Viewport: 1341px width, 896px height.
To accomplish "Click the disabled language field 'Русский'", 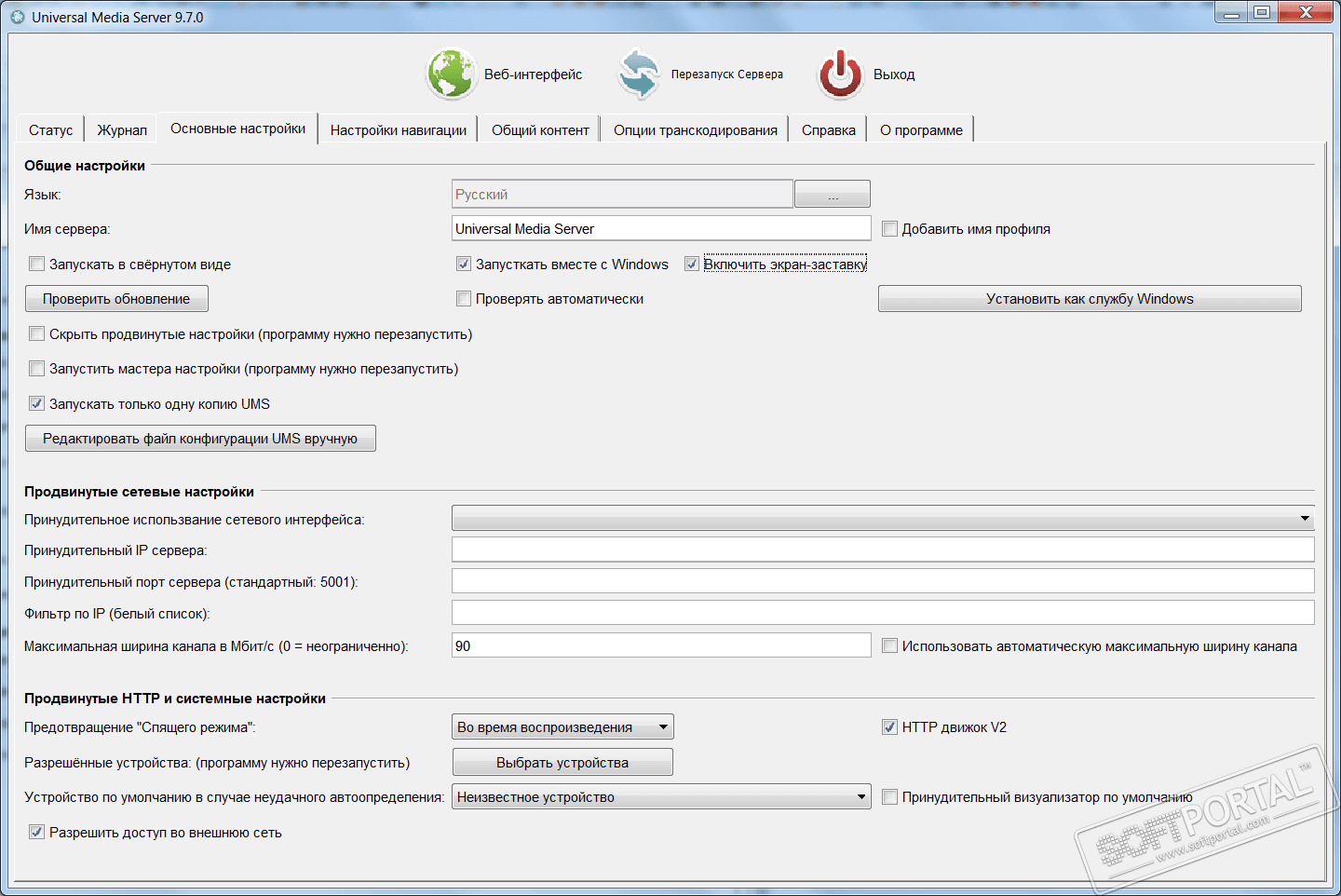I will click(622, 195).
